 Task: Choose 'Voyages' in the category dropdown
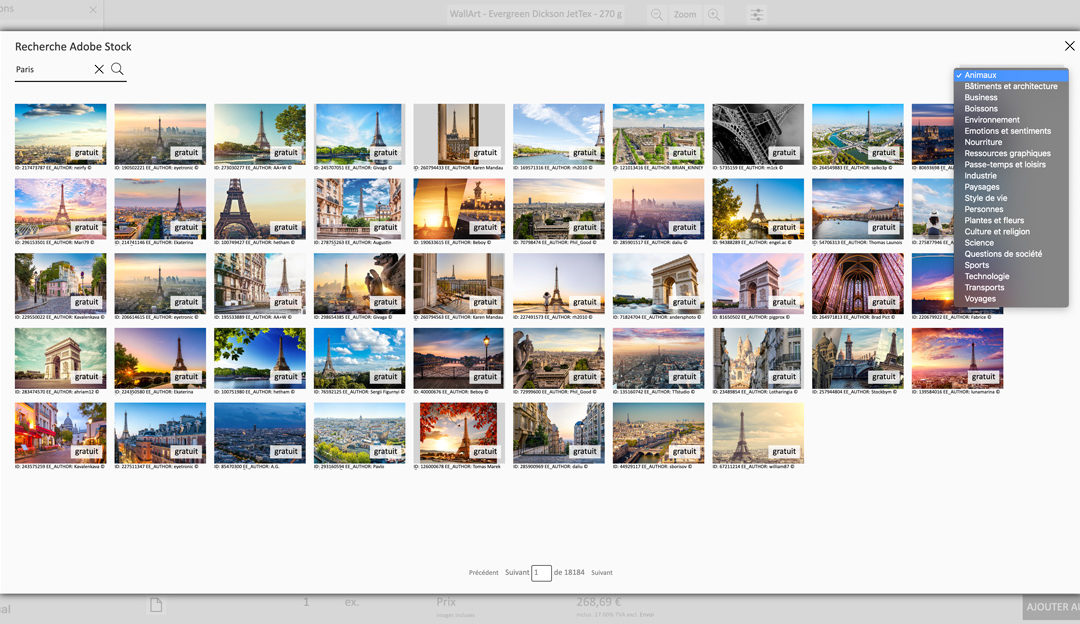pyautogui.click(x=980, y=299)
